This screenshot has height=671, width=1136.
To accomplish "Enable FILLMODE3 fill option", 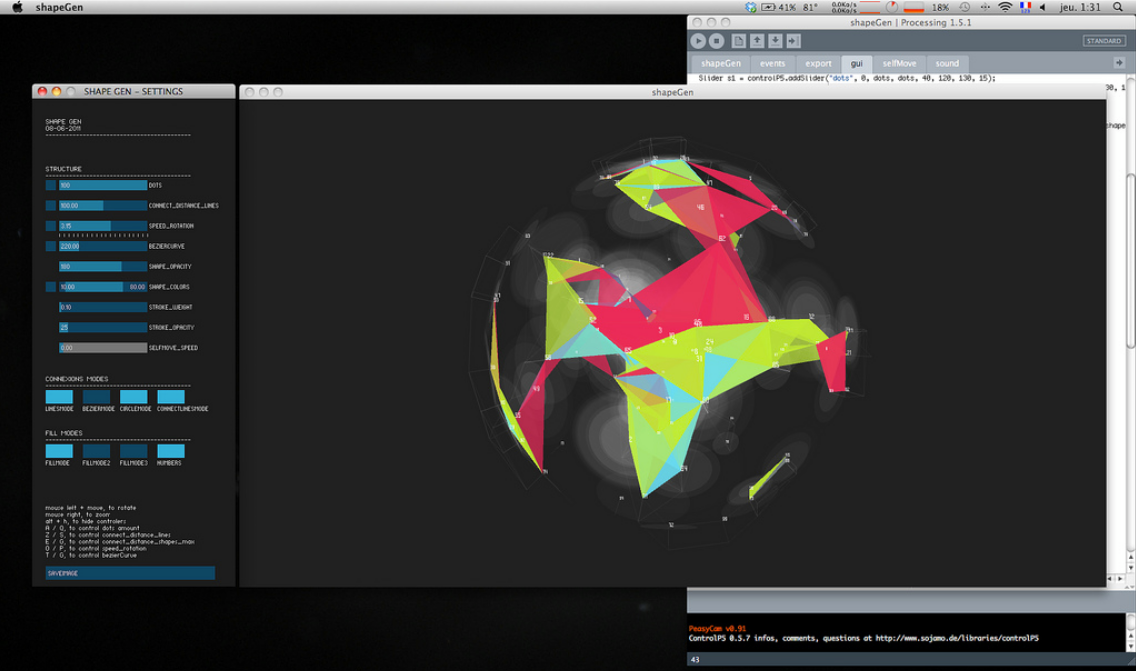I will point(133,451).
